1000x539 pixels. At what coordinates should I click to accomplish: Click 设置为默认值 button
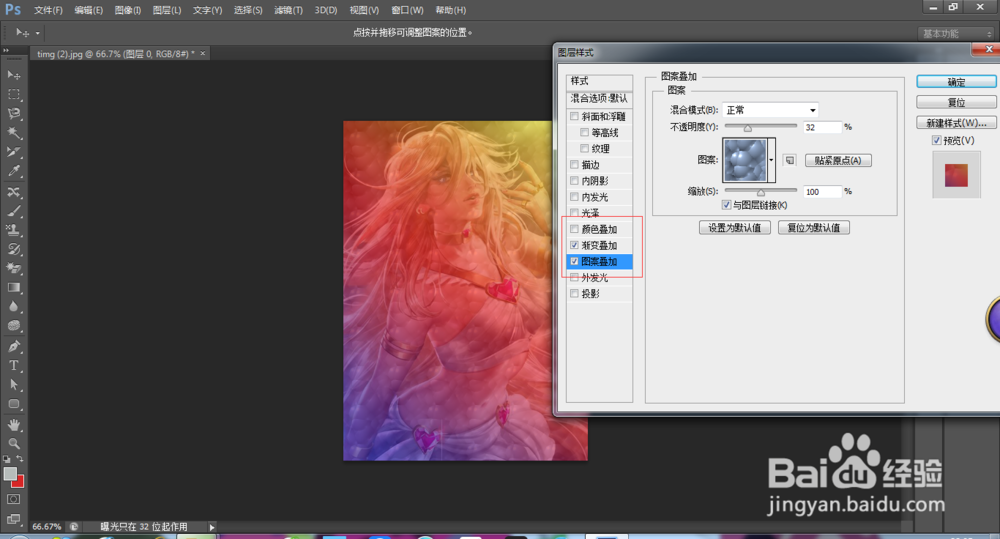(x=735, y=228)
